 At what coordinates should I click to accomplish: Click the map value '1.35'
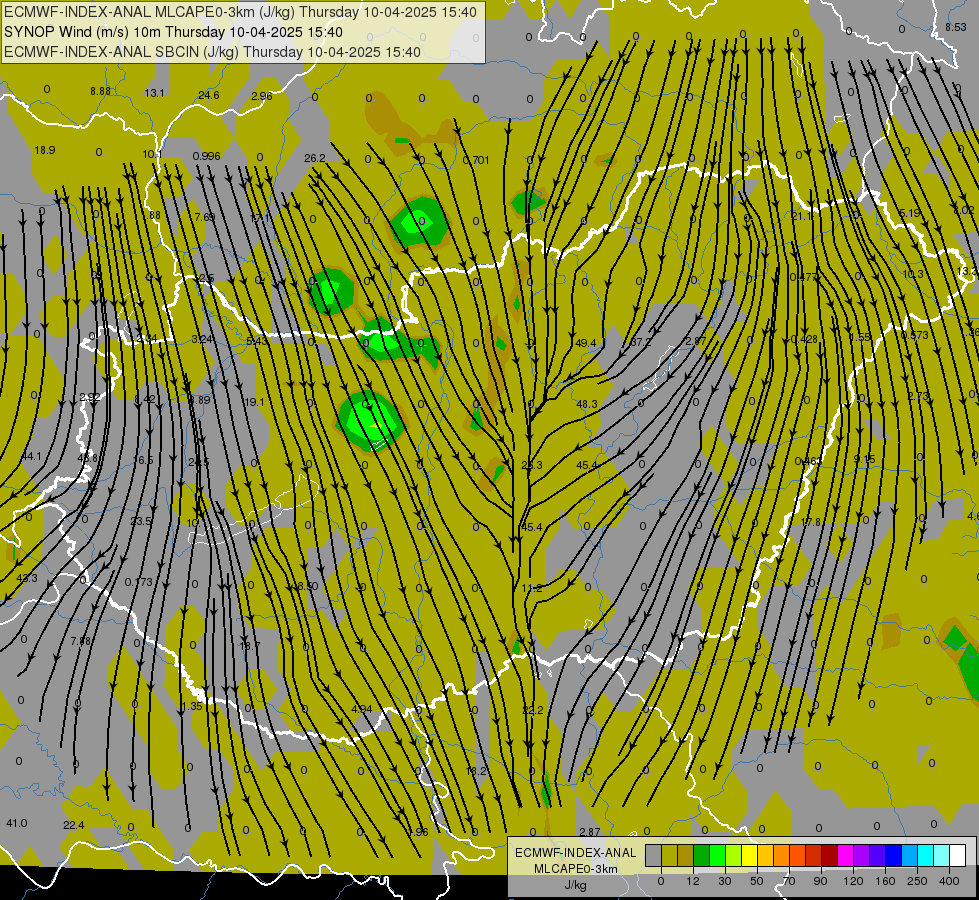[x=192, y=706]
